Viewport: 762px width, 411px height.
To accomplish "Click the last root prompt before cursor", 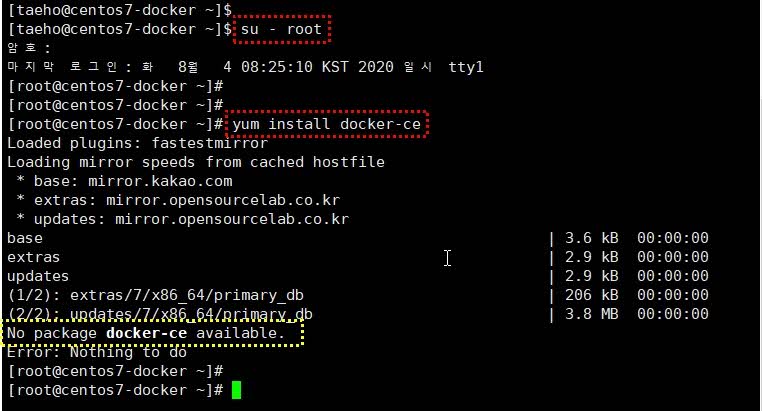I will pyautogui.click(x=115, y=390).
